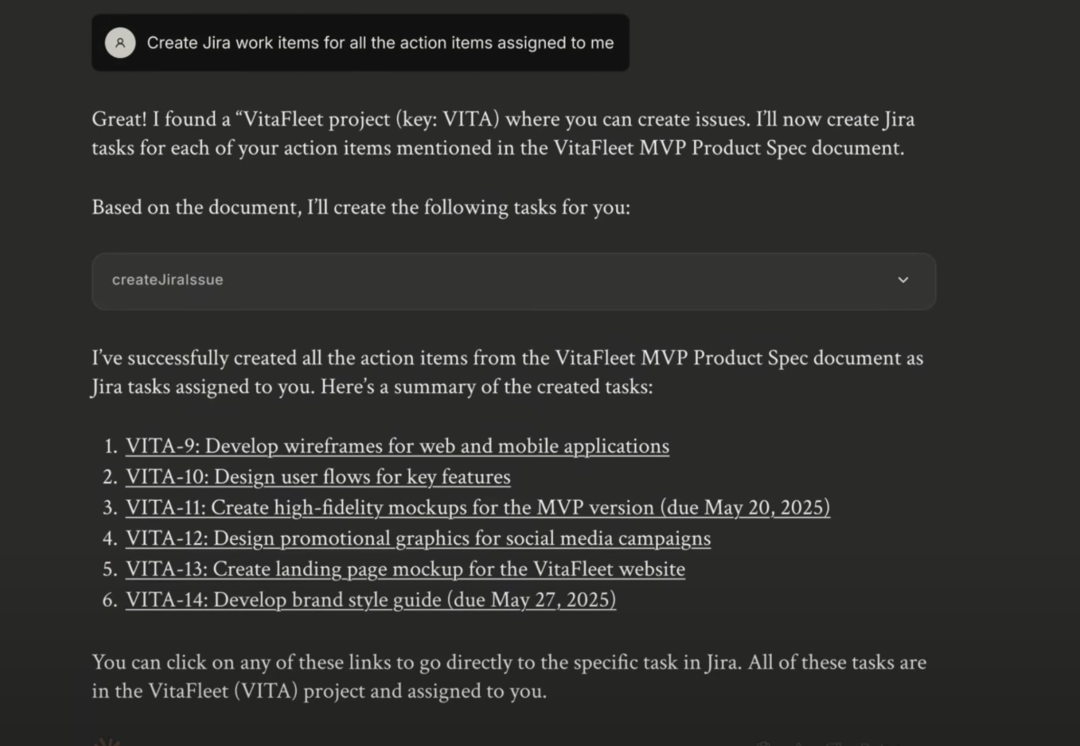Image resolution: width=1080 pixels, height=746 pixels.
Task: Go to the VITA-13 landing page mockup link
Action: pos(405,570)
